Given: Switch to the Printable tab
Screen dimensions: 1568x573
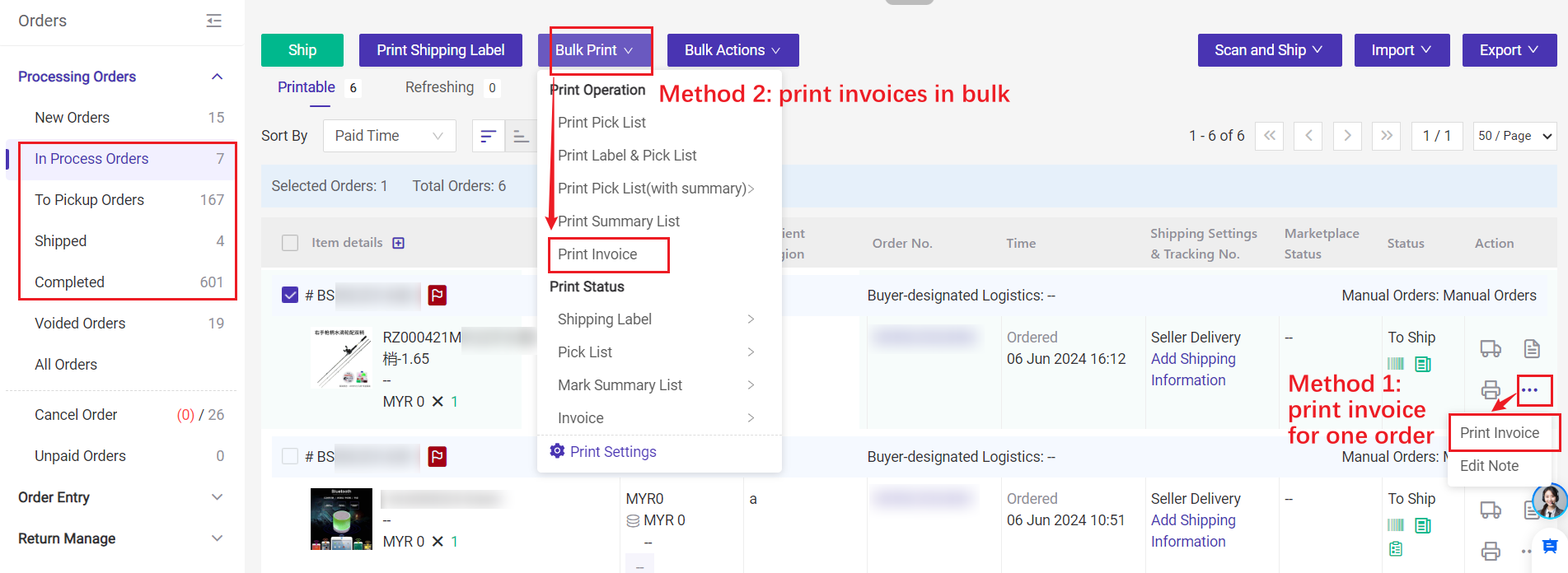Looking at the screenshot, I should pos(307,87).
